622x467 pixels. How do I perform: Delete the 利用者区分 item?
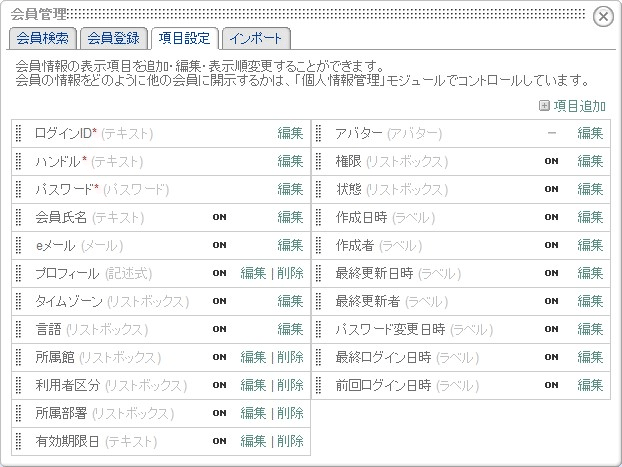tap(290, 385)
